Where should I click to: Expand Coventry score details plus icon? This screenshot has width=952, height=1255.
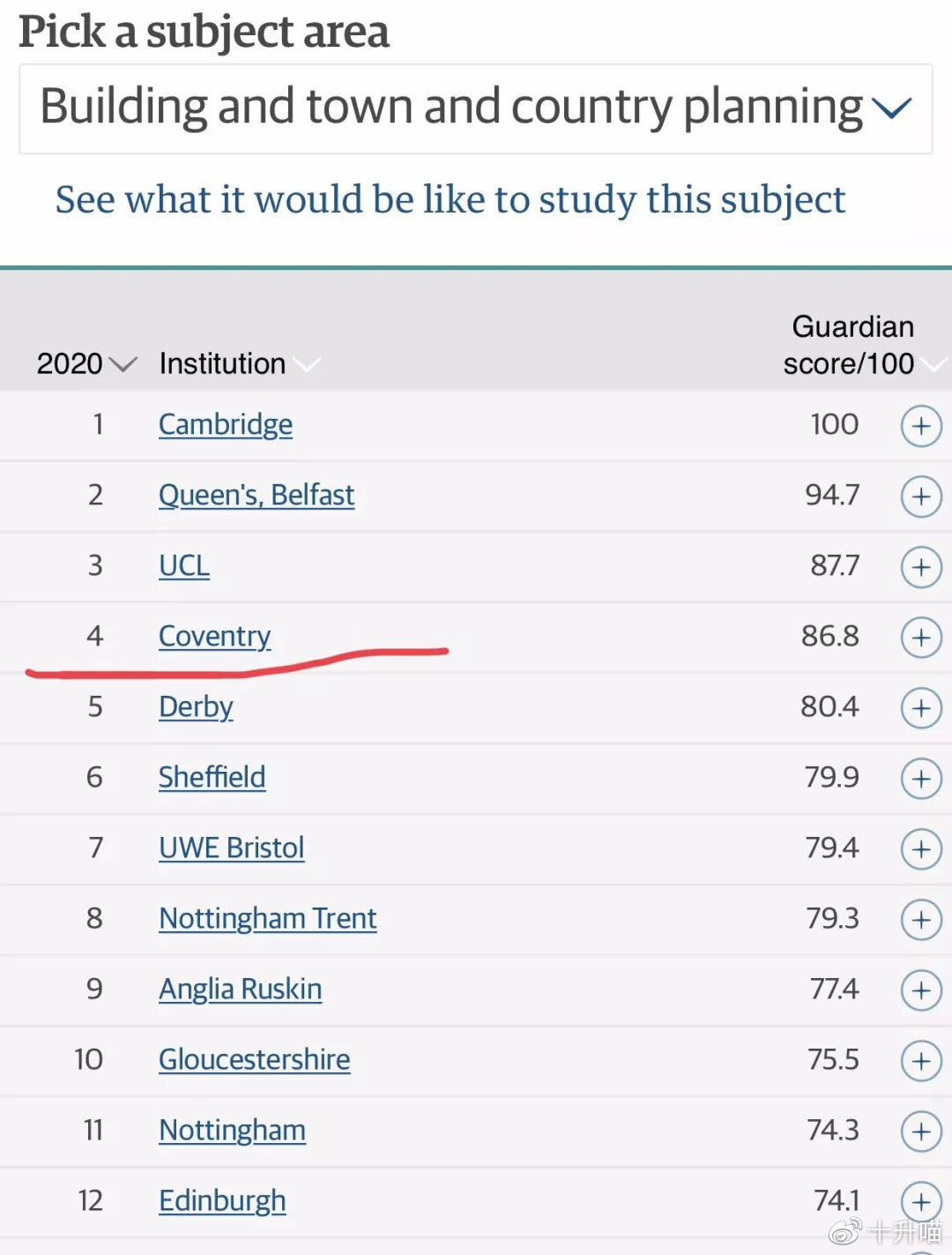921,638
